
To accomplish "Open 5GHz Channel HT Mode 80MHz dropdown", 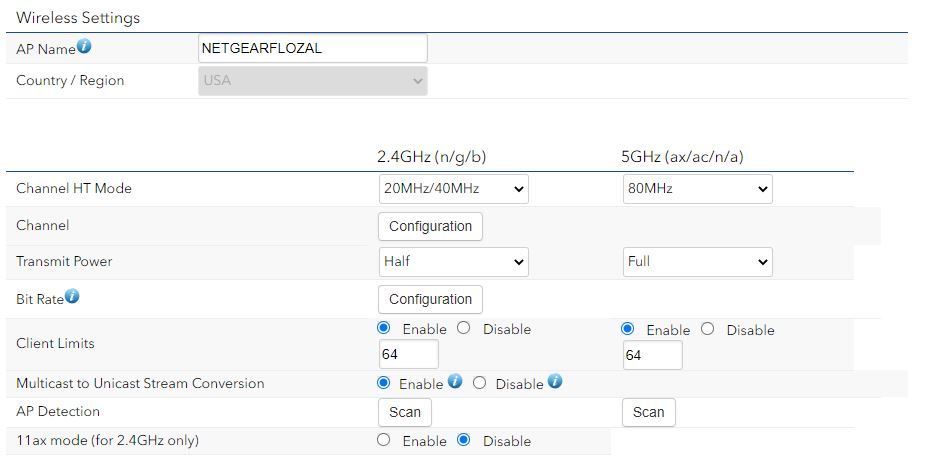I will [x=697, y=188].
